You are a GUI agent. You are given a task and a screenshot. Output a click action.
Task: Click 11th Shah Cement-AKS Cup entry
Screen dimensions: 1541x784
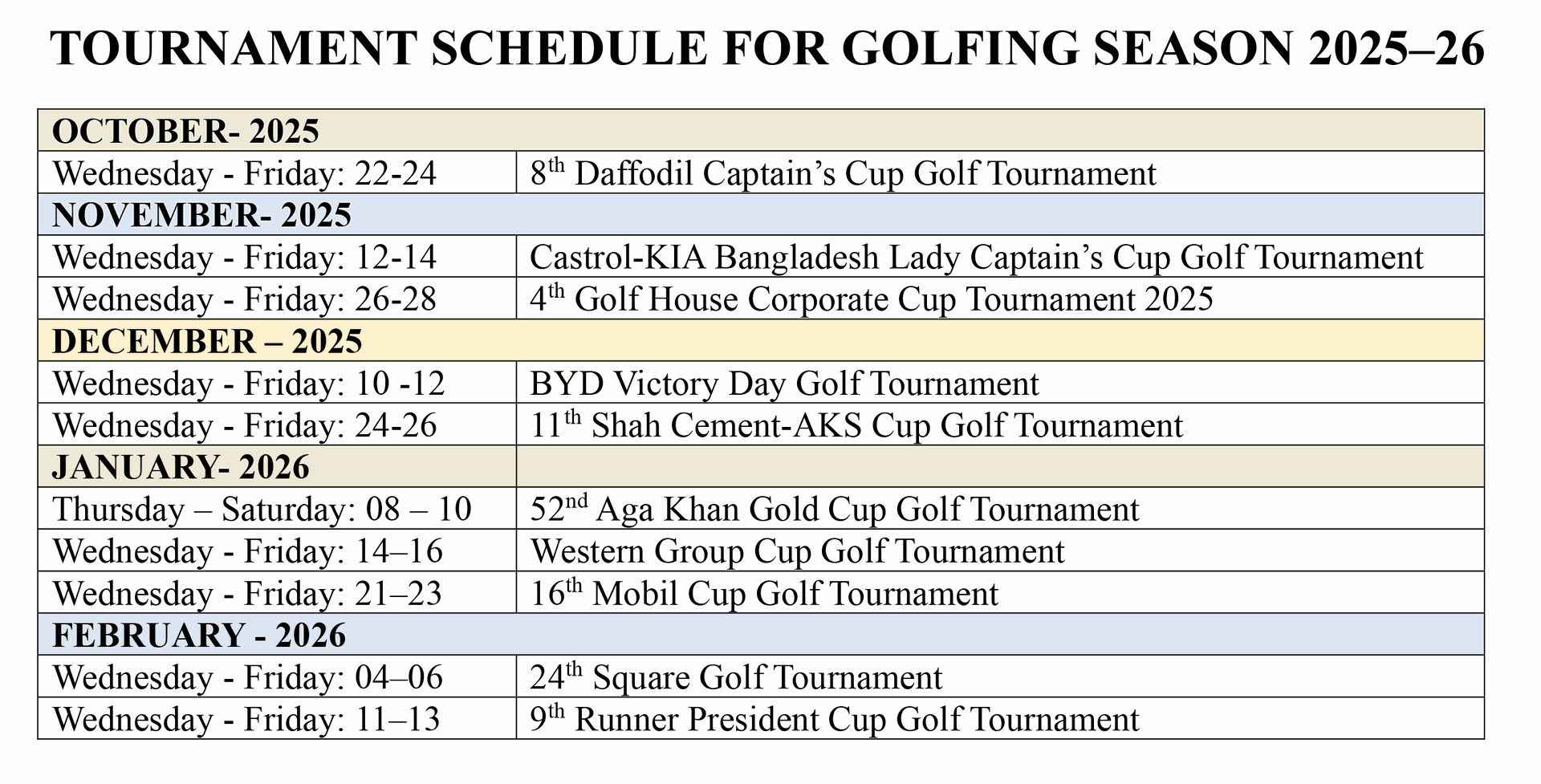856,425
